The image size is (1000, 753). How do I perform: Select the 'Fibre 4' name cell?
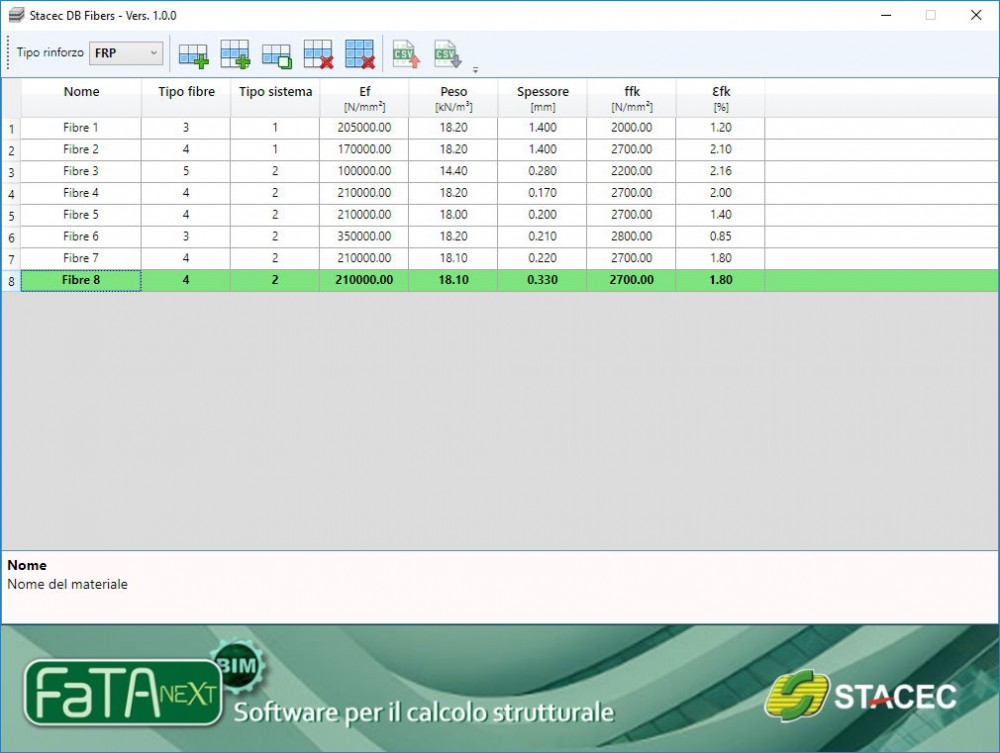point(81,193)
